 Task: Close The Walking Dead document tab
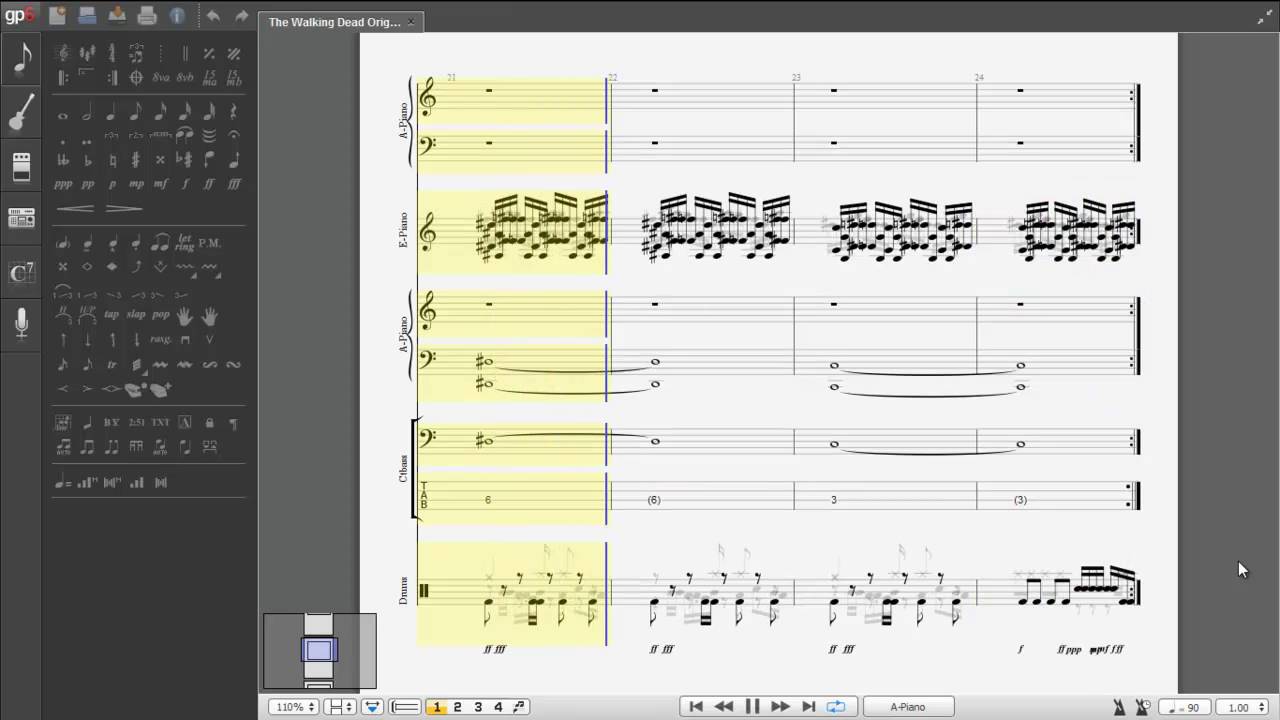pyautogui.click(x=411, y=22)
